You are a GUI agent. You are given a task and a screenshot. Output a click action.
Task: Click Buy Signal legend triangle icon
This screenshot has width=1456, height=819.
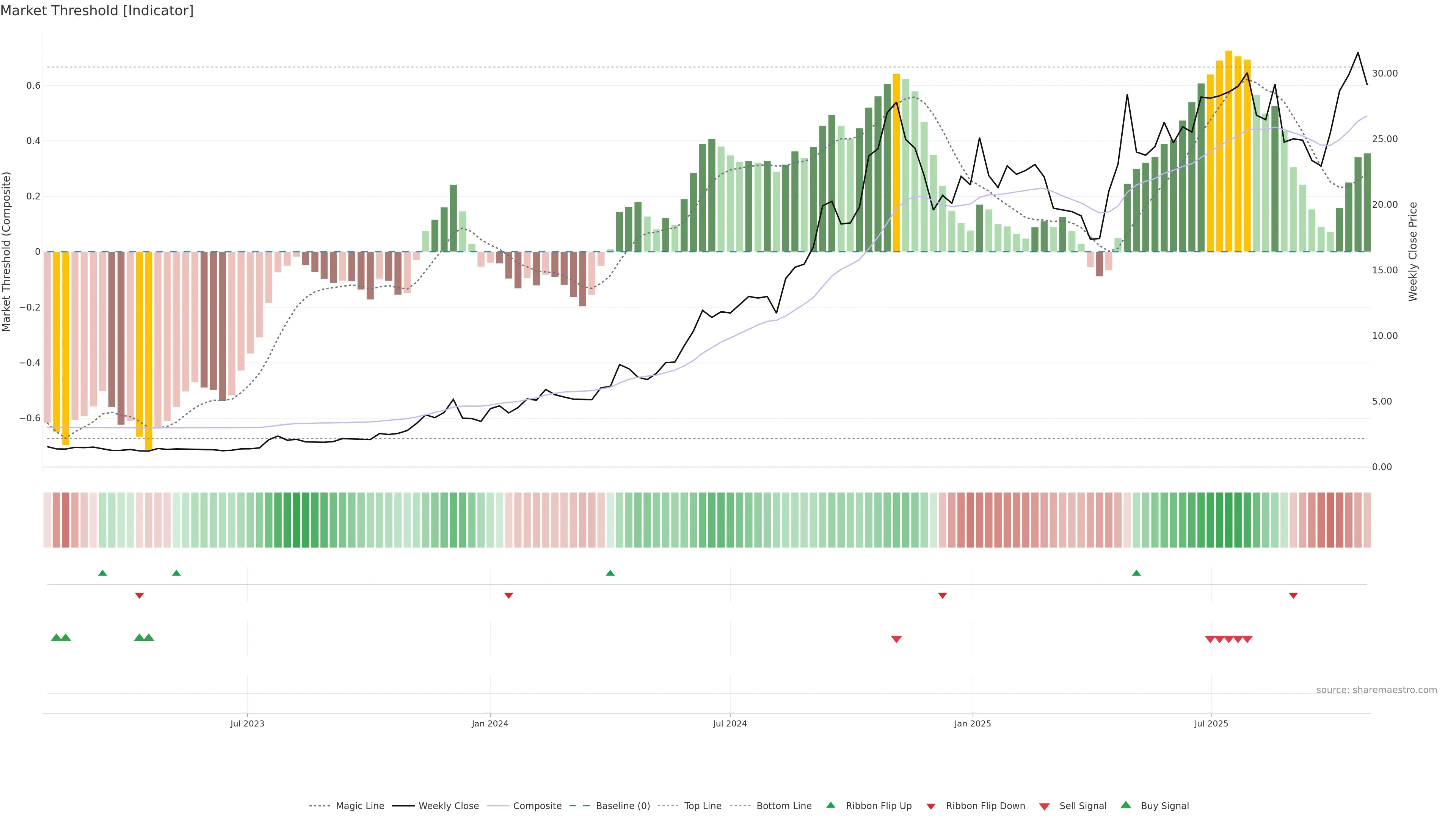tap(1126, 805)
